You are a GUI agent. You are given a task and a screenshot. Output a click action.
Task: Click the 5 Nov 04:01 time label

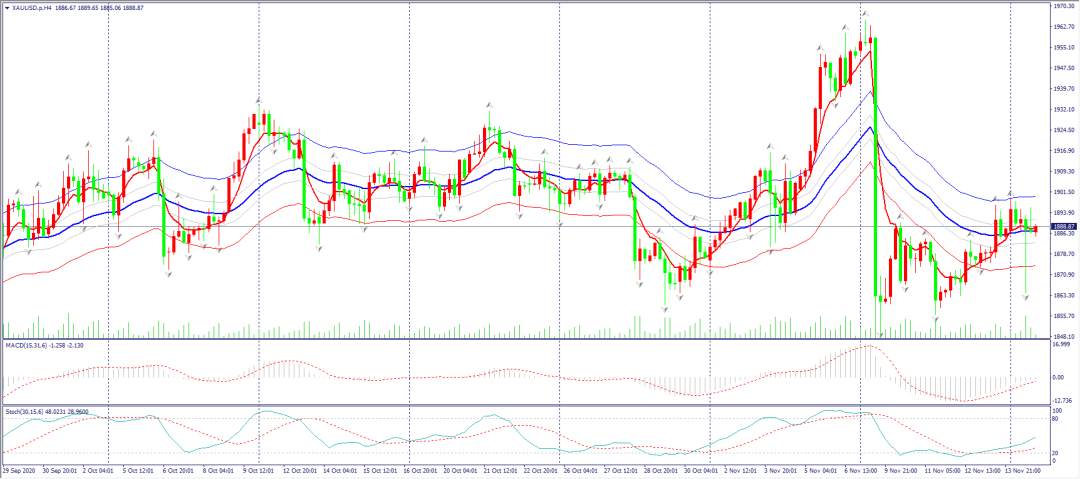tap(820, 469)
